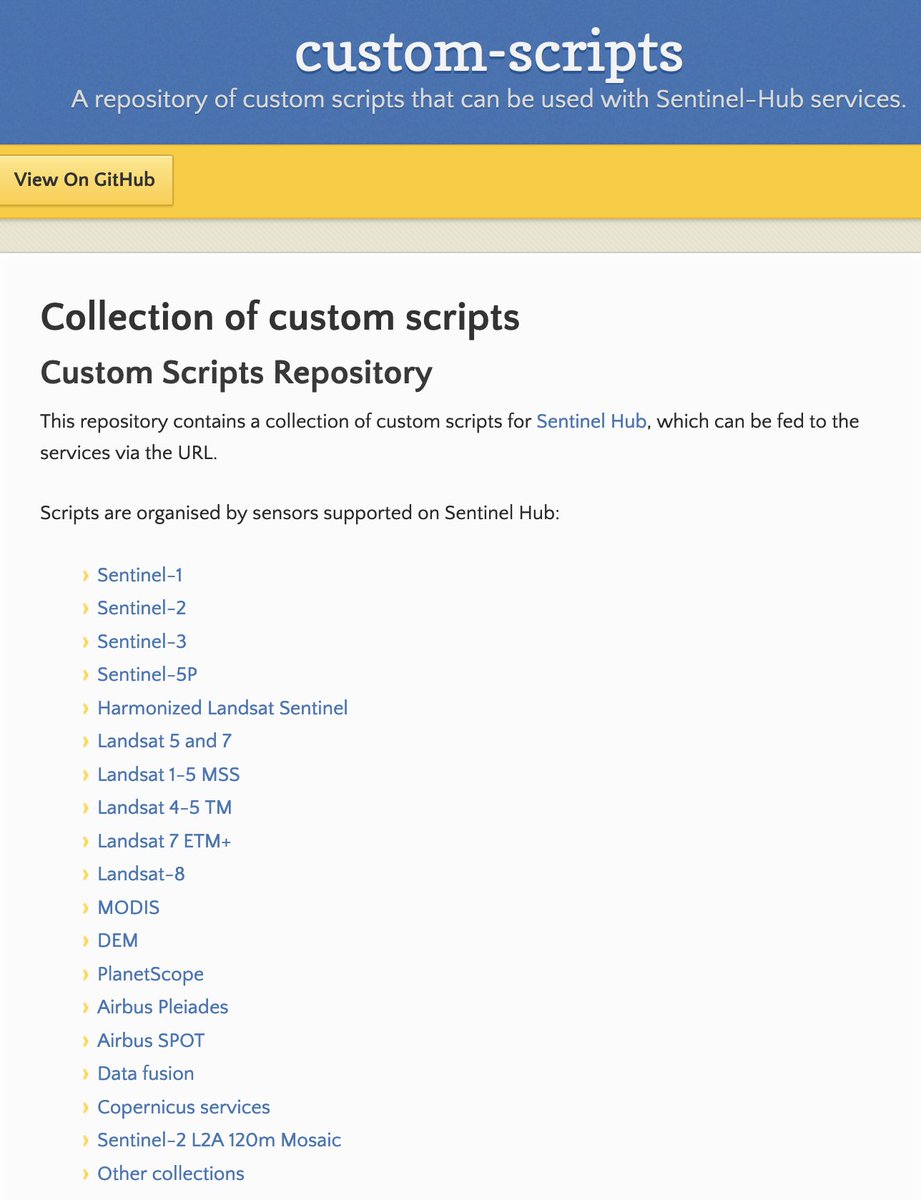Click the custom-scripts page title
Screen dimensions: 921x1200
(x=489, y=52)
